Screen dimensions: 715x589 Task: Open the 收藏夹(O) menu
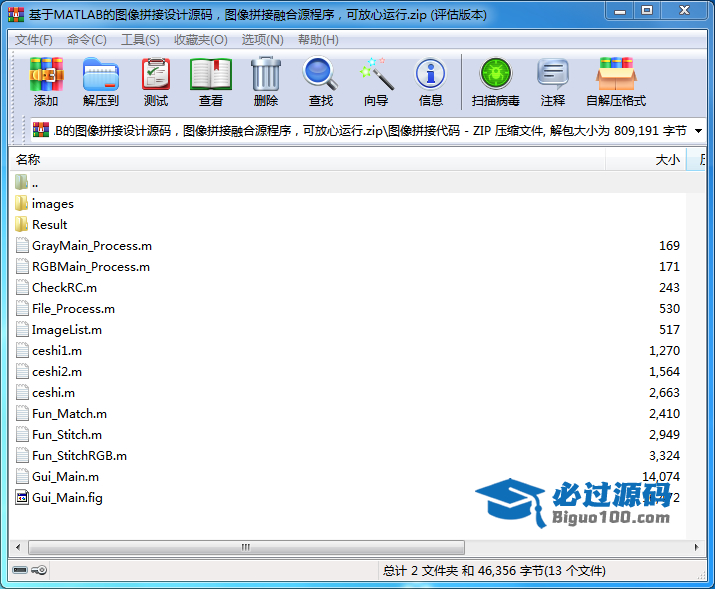point(201,40)
